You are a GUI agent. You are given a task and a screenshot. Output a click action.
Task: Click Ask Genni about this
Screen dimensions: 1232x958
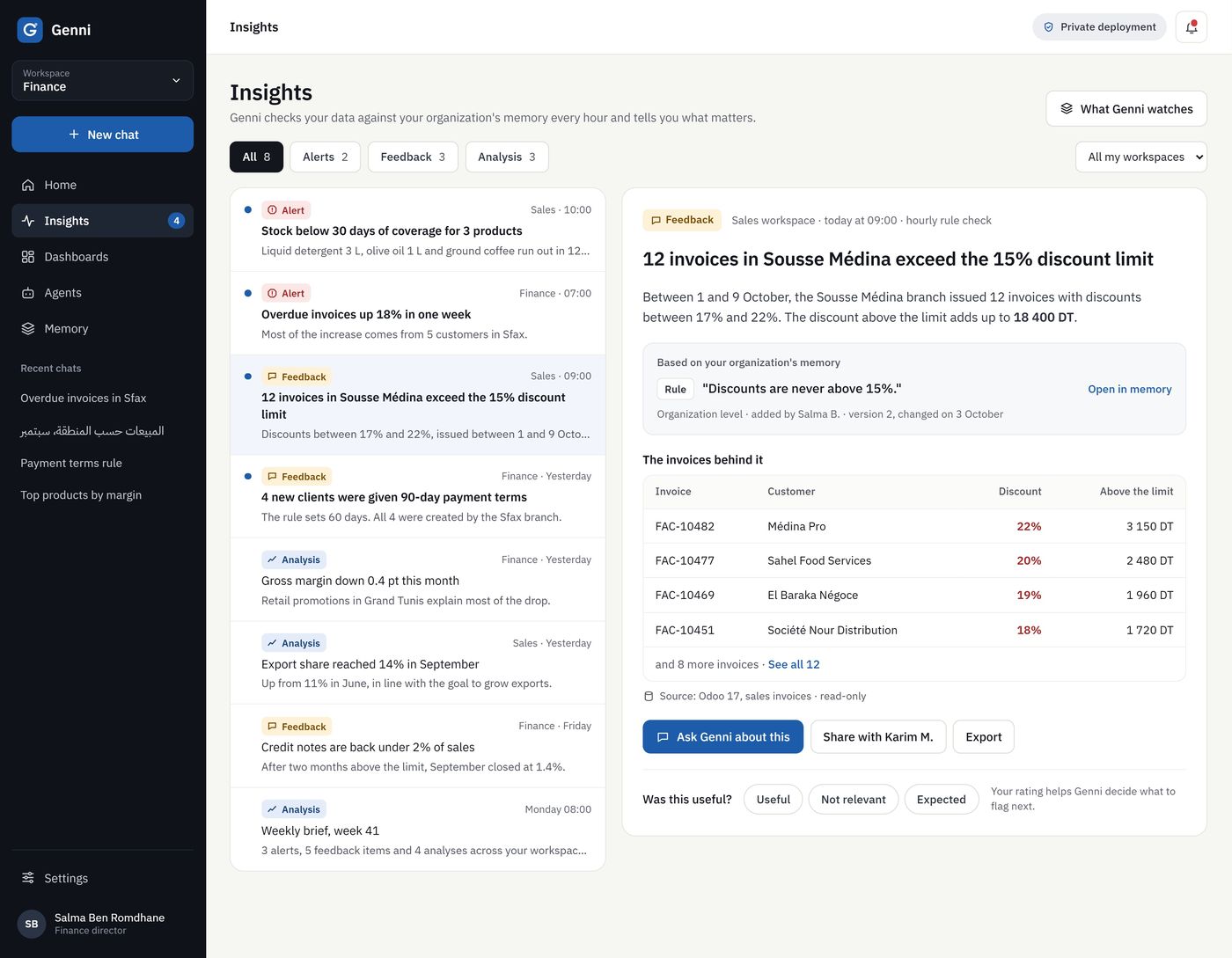click(723, 737)
